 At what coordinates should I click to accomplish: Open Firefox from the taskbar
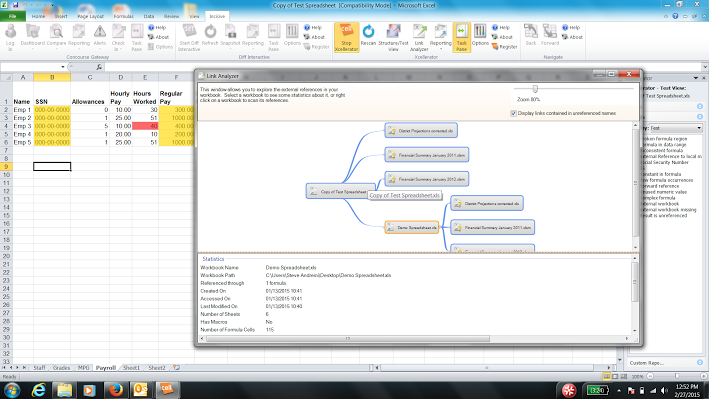pyautogui.click(x=116, y=390)
